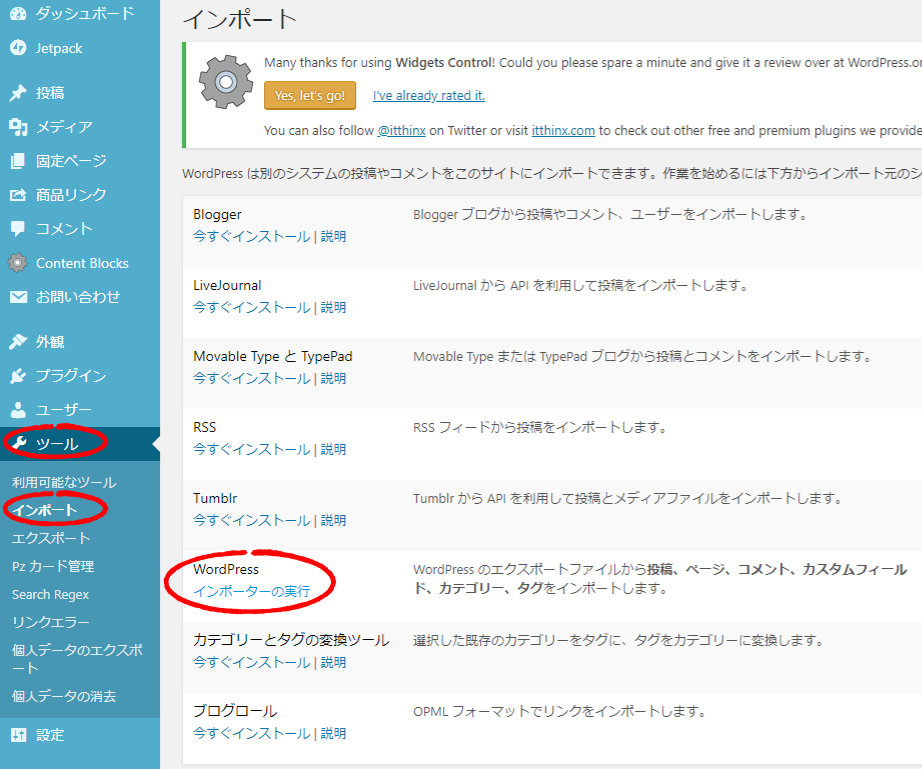
Task: Click the プラグイン plug icon
Action: tap(18, 376)
